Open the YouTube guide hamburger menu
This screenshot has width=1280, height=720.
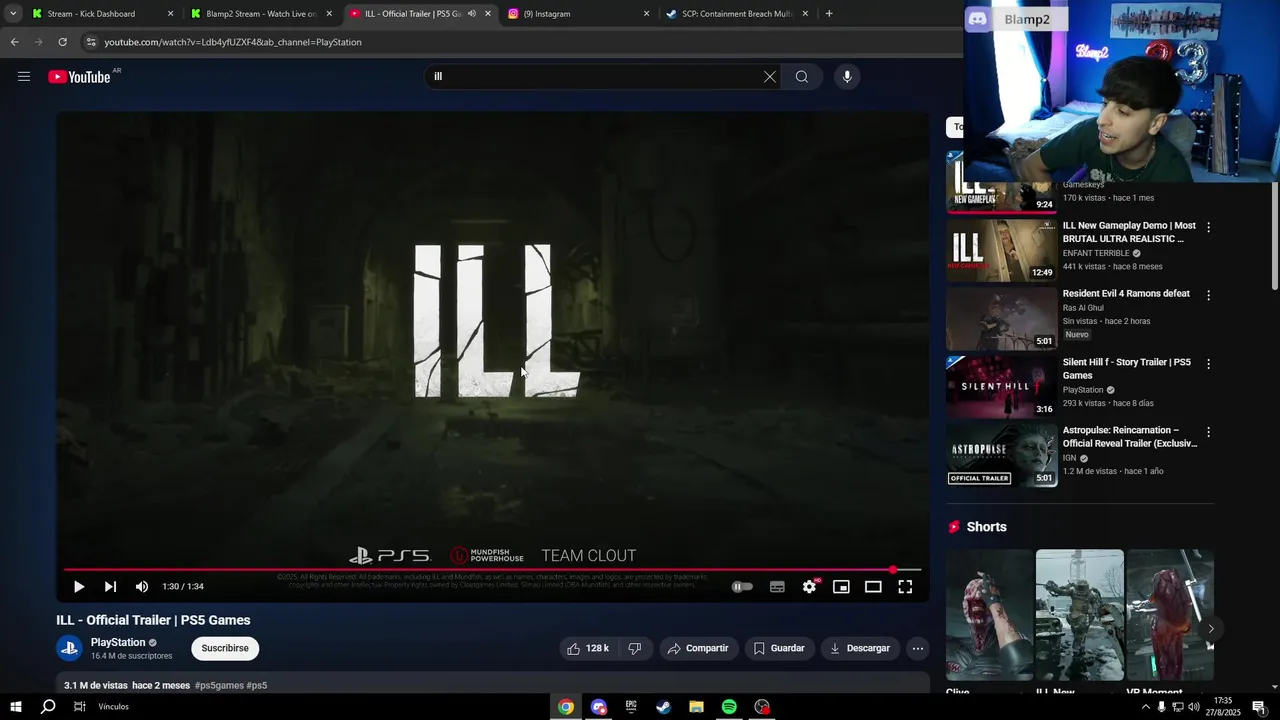pyautogui.click(x=24, y=76)
